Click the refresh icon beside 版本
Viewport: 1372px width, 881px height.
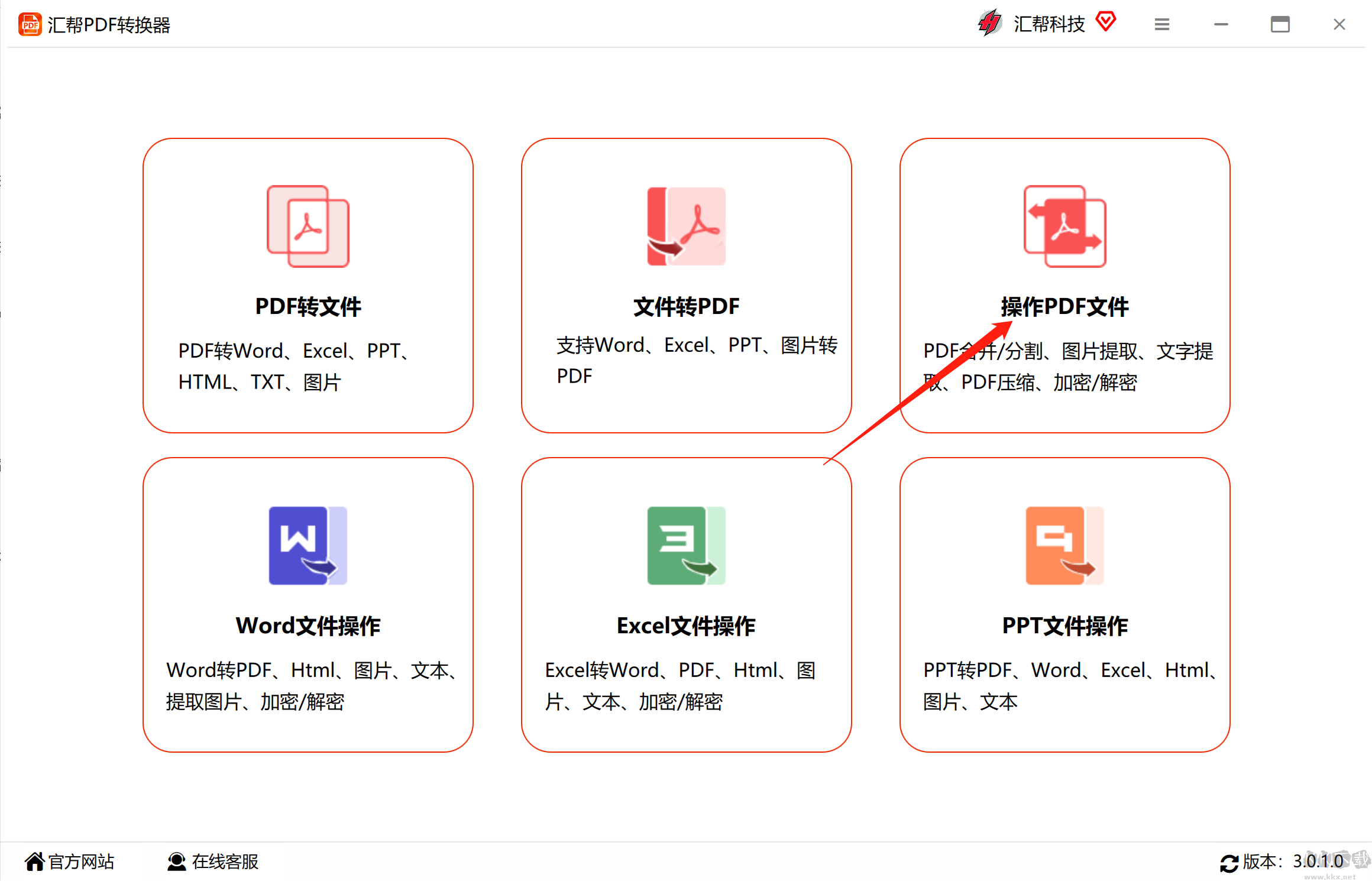1229,863
